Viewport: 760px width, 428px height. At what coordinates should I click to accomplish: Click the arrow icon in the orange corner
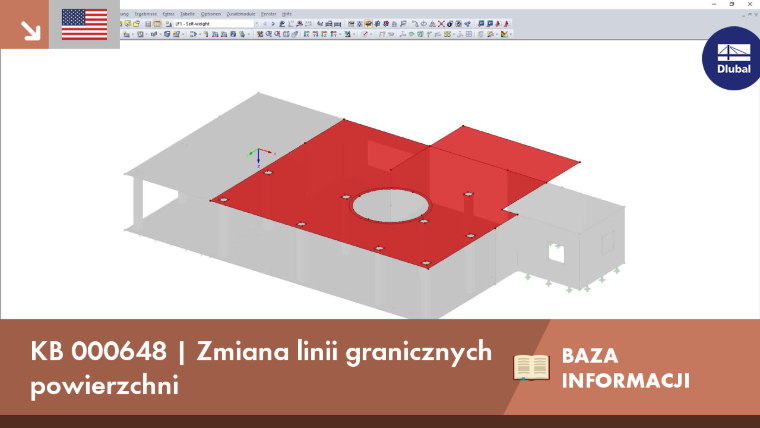pyautogui.click(x=30, y=31)
